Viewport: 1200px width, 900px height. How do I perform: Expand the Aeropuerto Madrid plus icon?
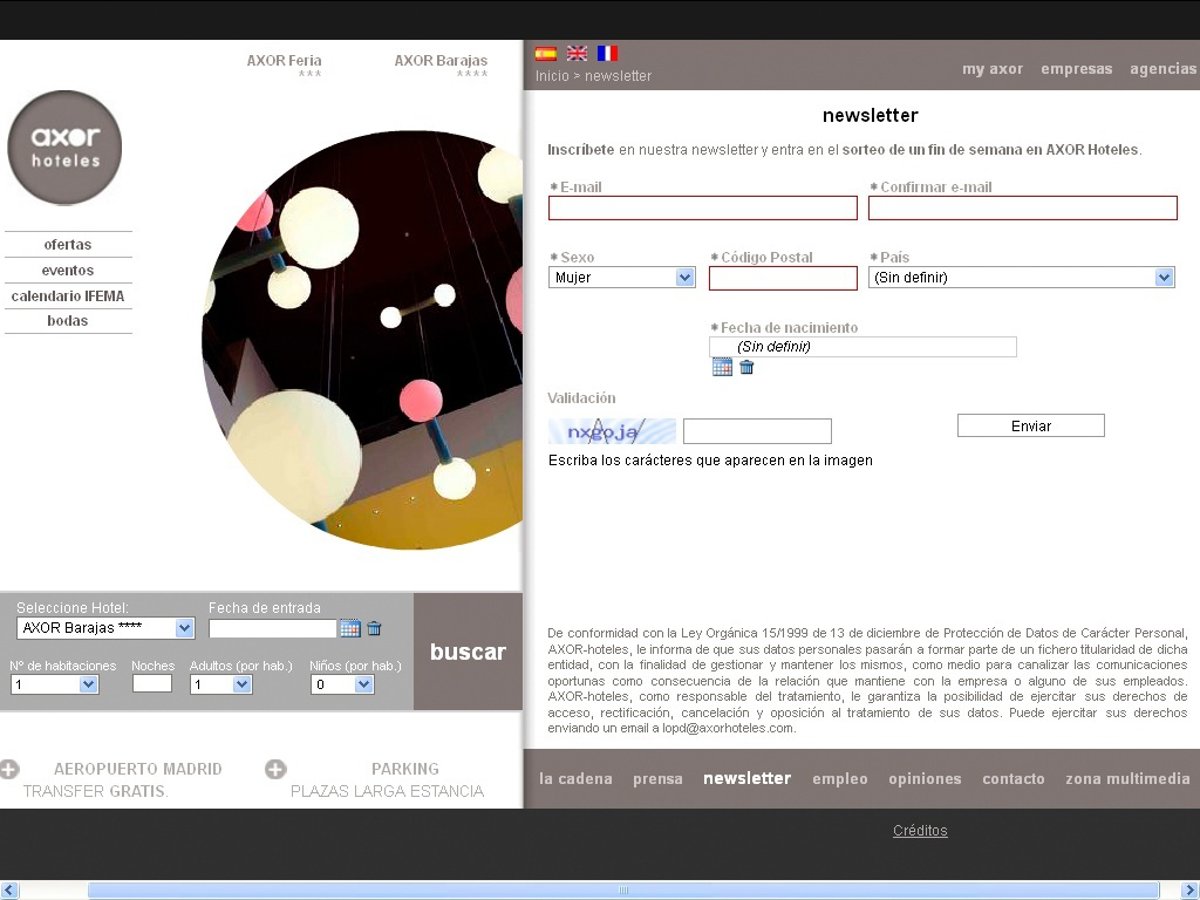(x=10, y=769)
